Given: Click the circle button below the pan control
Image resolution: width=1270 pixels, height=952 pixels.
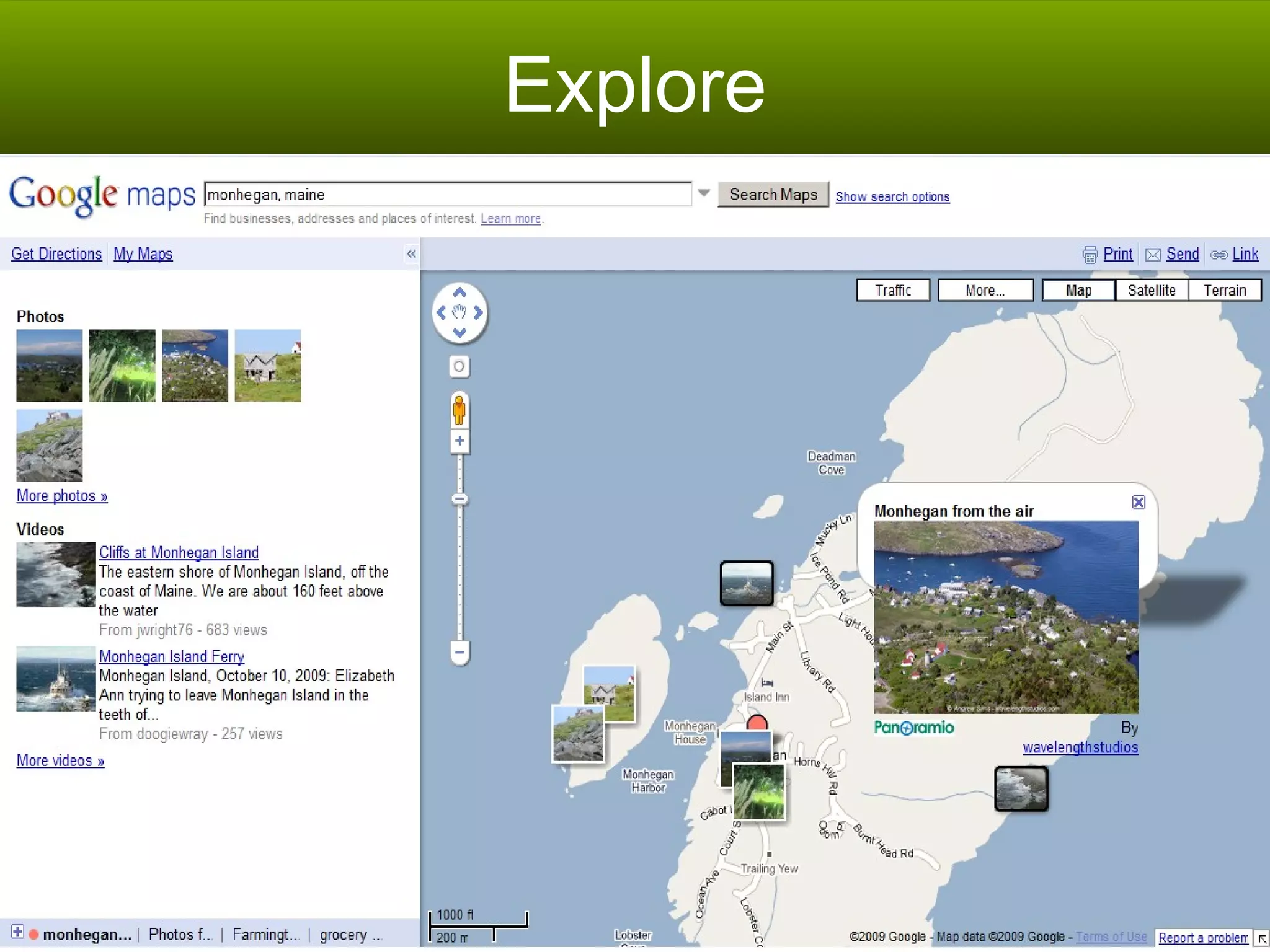Looking at the screenshot, I should 459,366.
